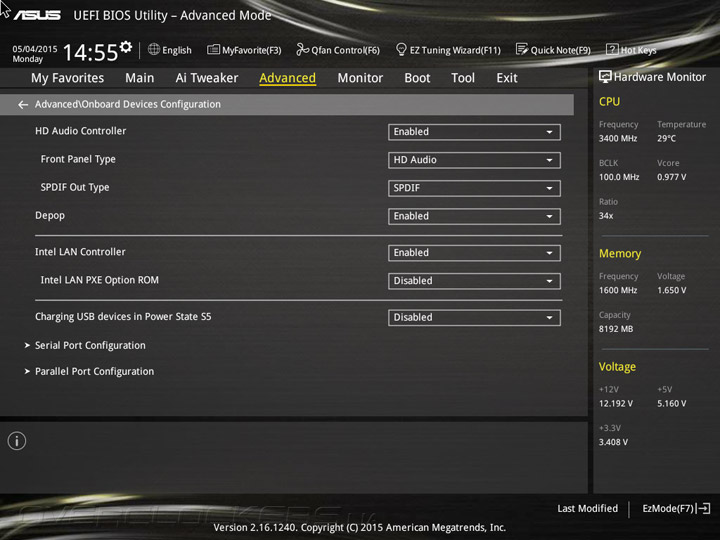The width and height of the screenshot is (720, 540).
Task: Select the Advanced tab
Action: [287, 78]
